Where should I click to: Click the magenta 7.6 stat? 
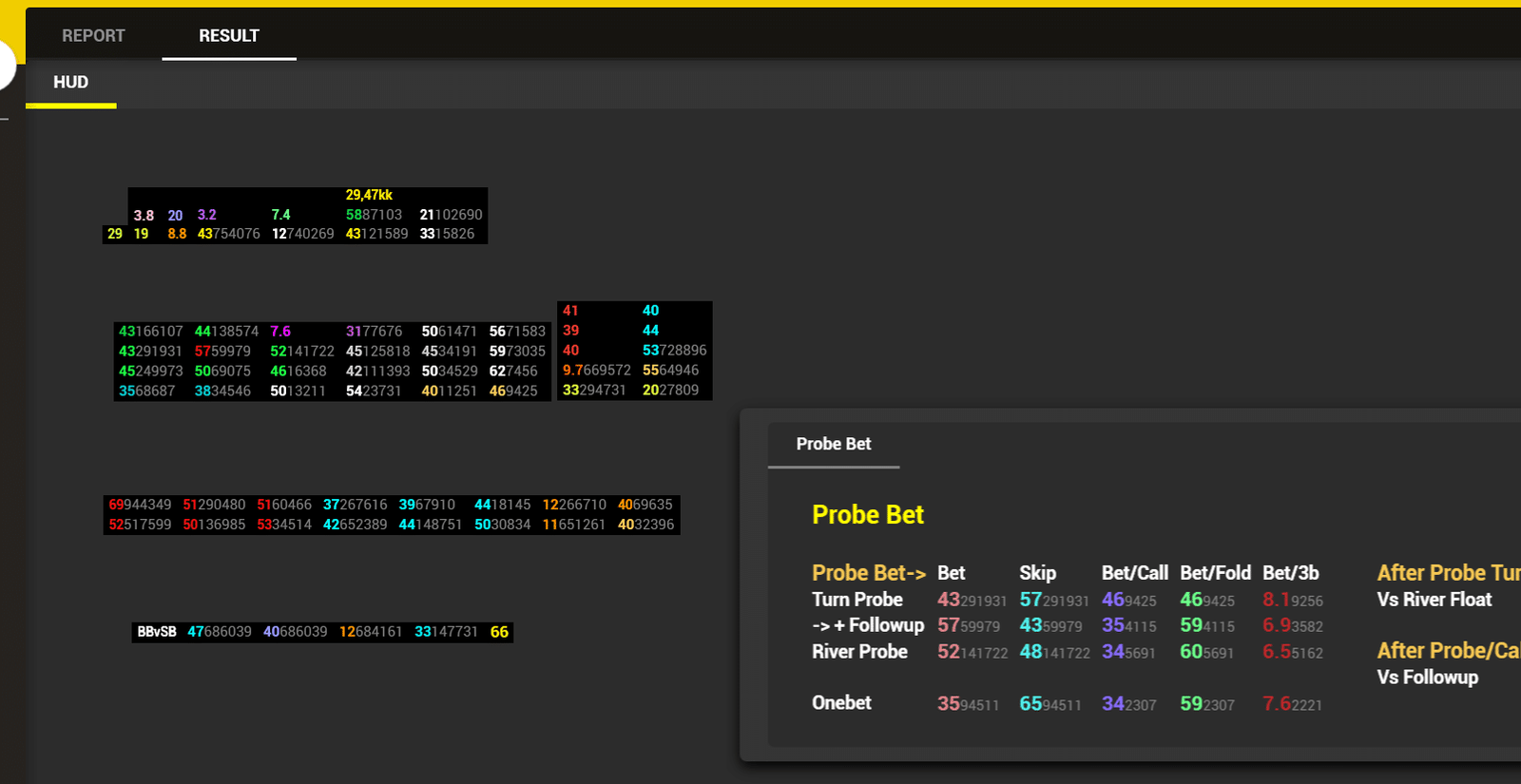[x=280, y=332]
